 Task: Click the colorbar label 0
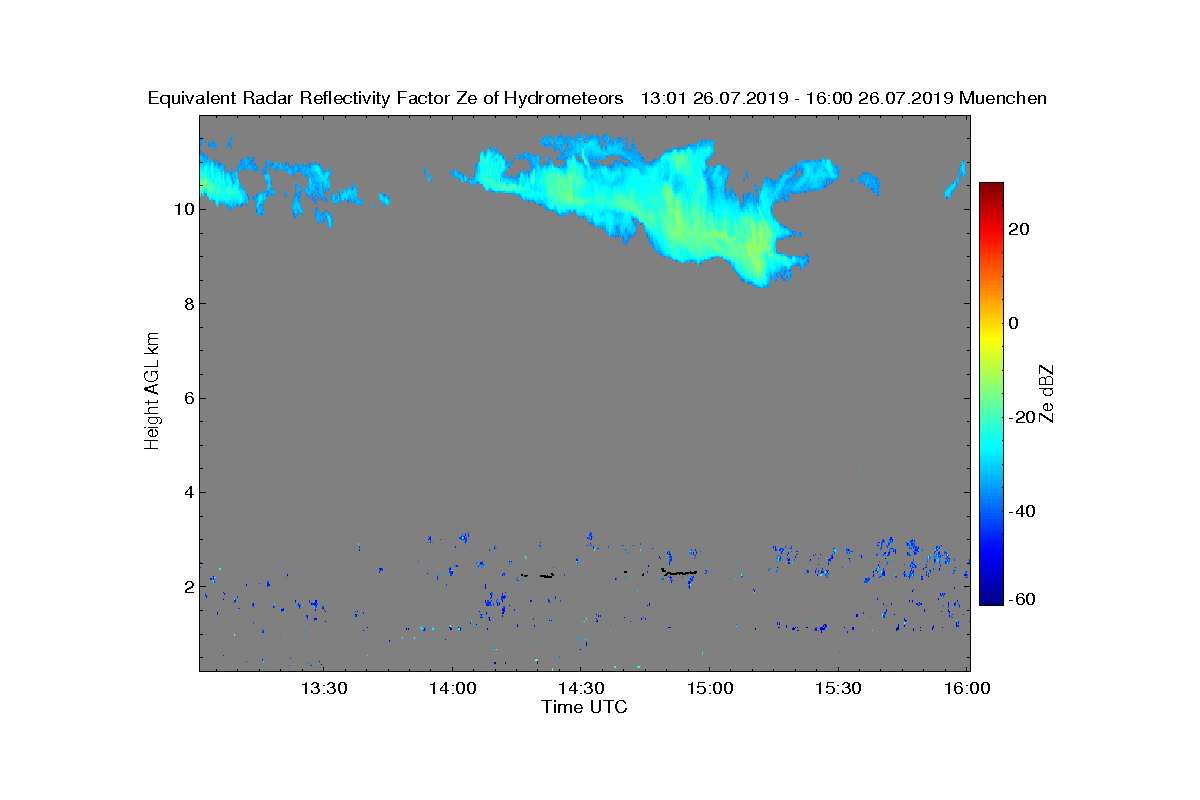(1014, 323)
